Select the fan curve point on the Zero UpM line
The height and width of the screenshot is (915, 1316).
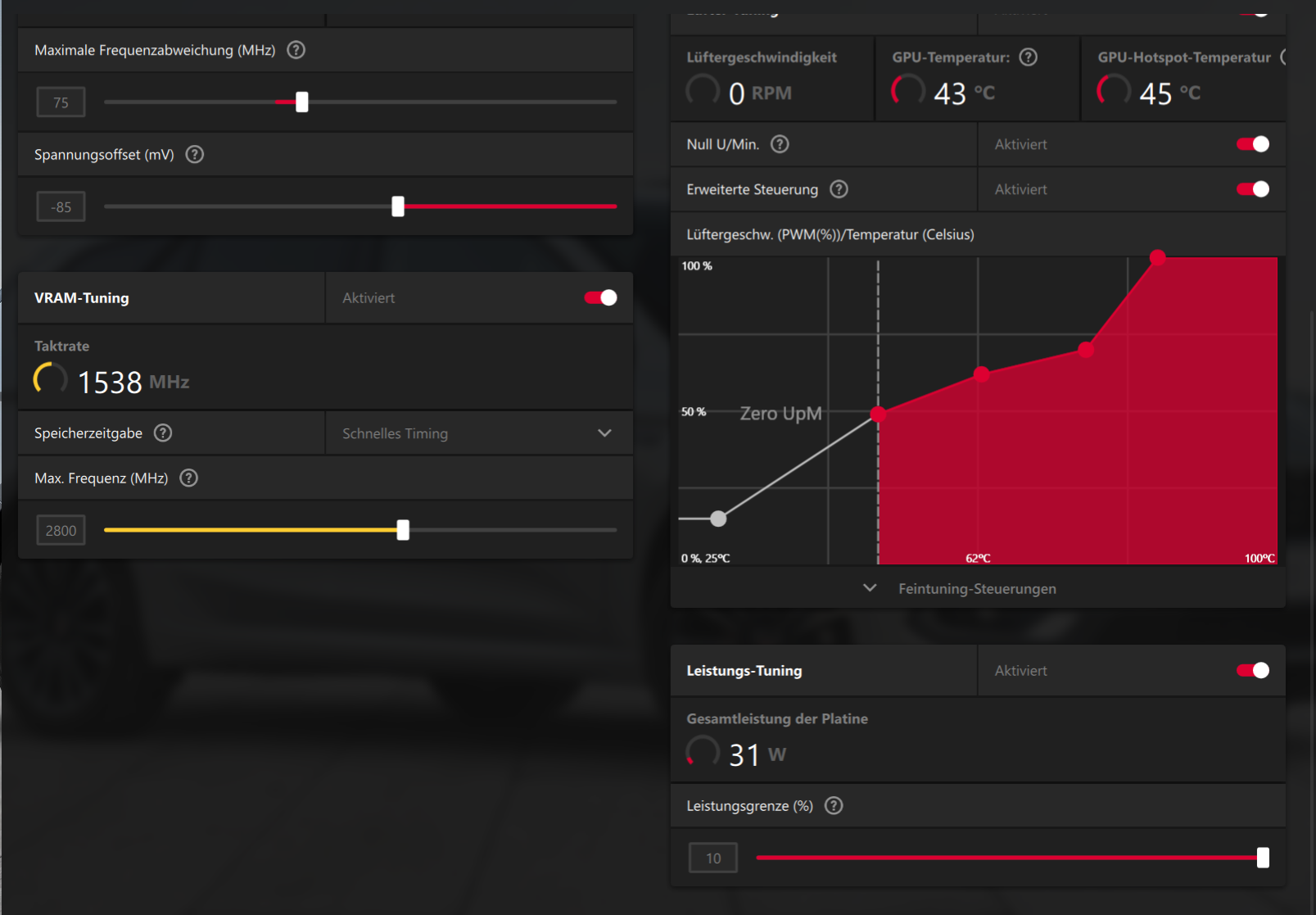click(878, 414)
